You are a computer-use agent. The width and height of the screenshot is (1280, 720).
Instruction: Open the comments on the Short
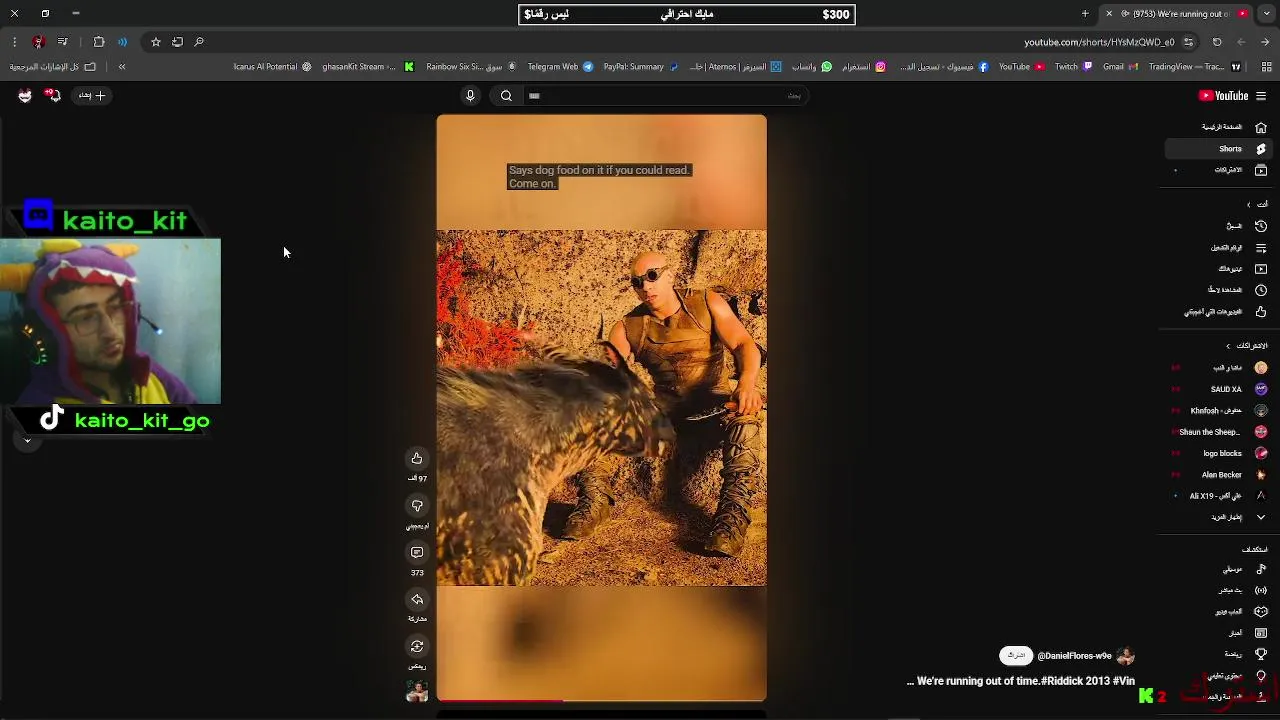pyautogui.click(x=417, y=552)
